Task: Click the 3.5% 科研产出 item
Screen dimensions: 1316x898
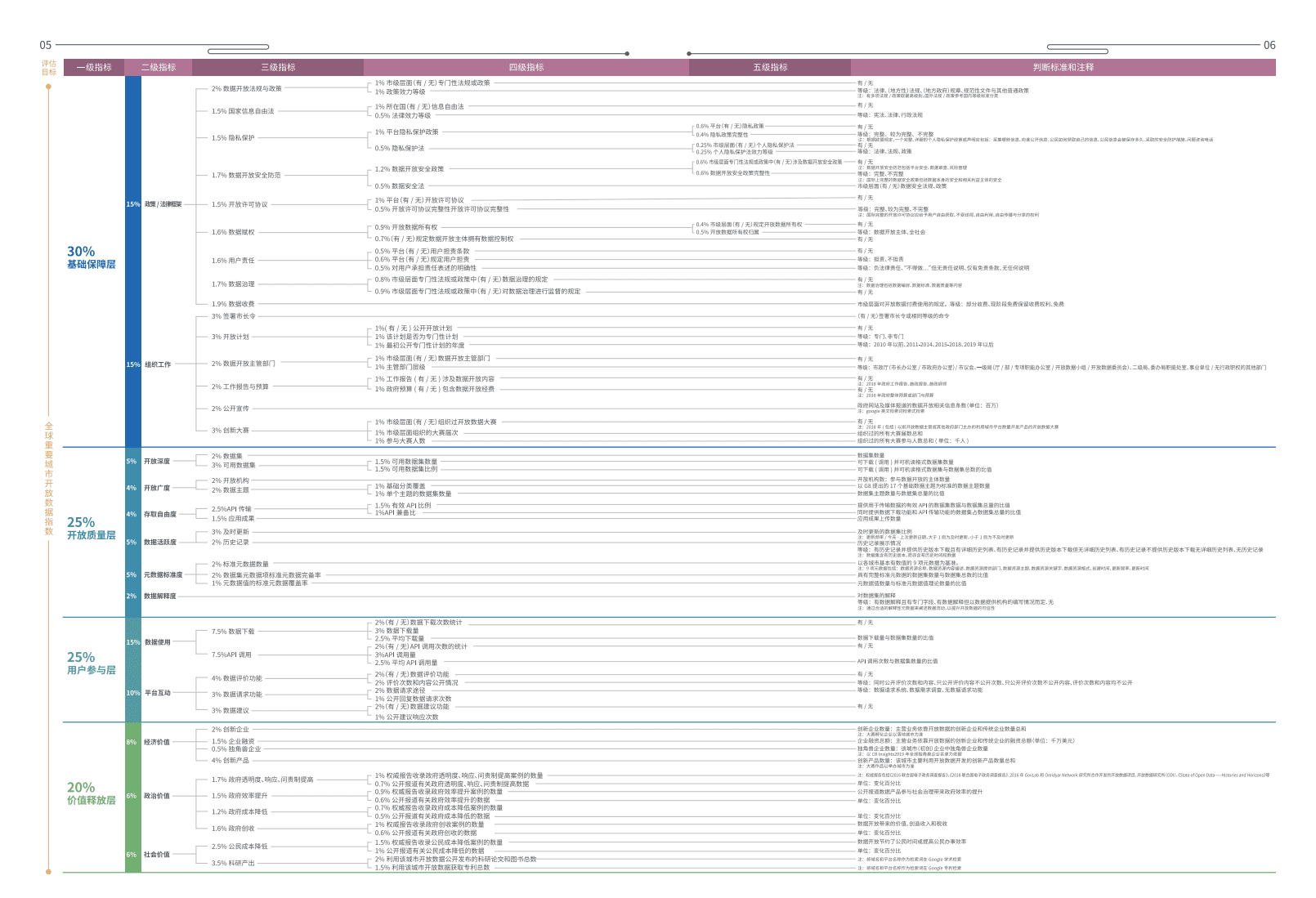Action: pyautogui.click(x=233, y=863)
